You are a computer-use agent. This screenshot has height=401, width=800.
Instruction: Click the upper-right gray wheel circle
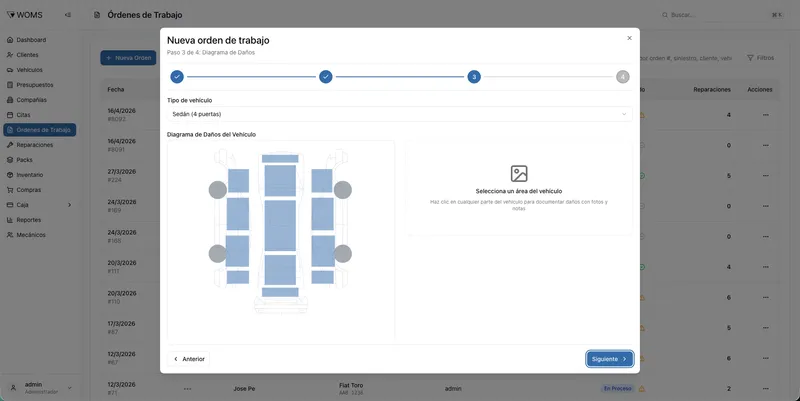tap(342, 190)
